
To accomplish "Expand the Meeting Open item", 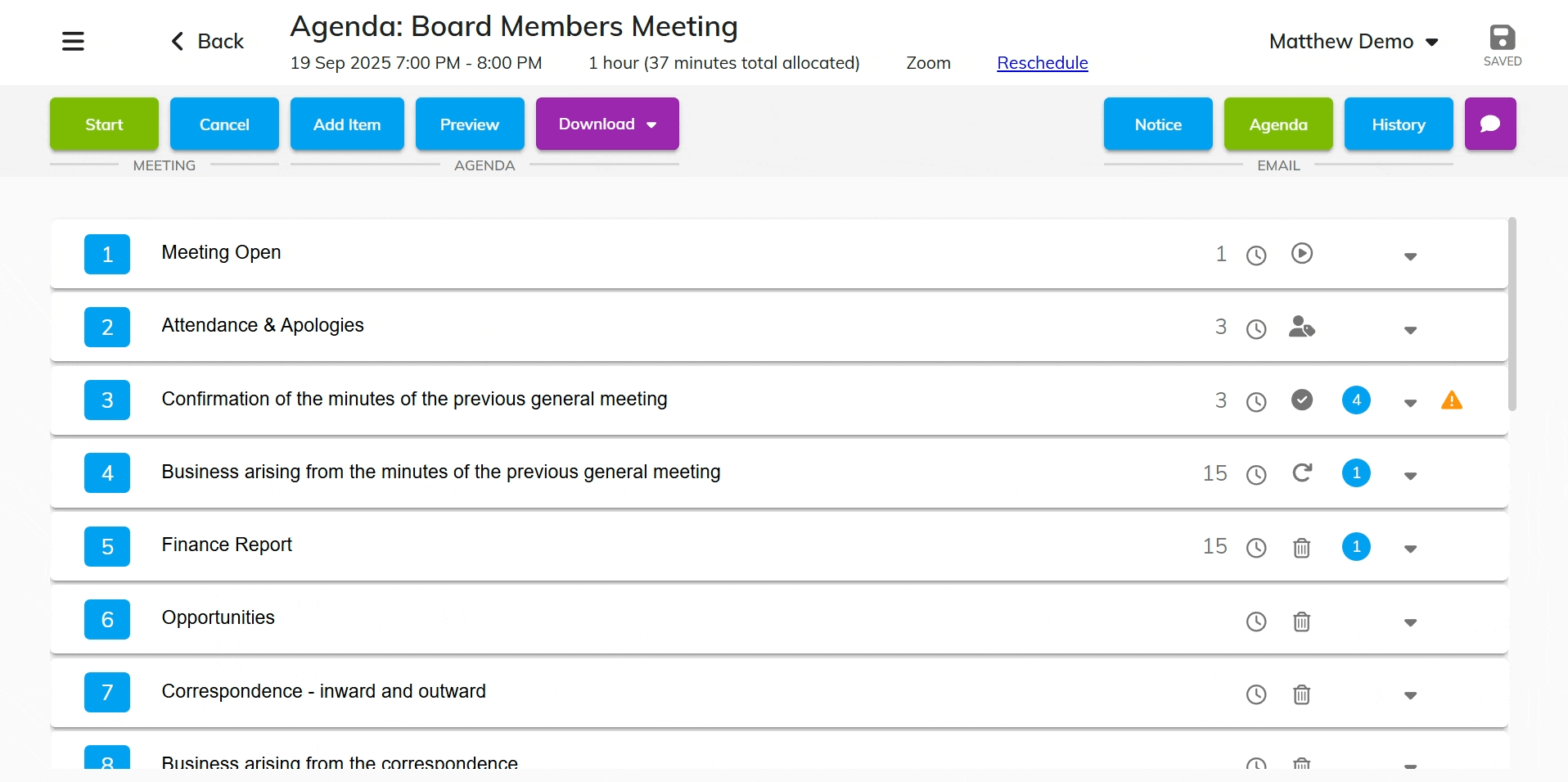I will (x=1409, y=256).
